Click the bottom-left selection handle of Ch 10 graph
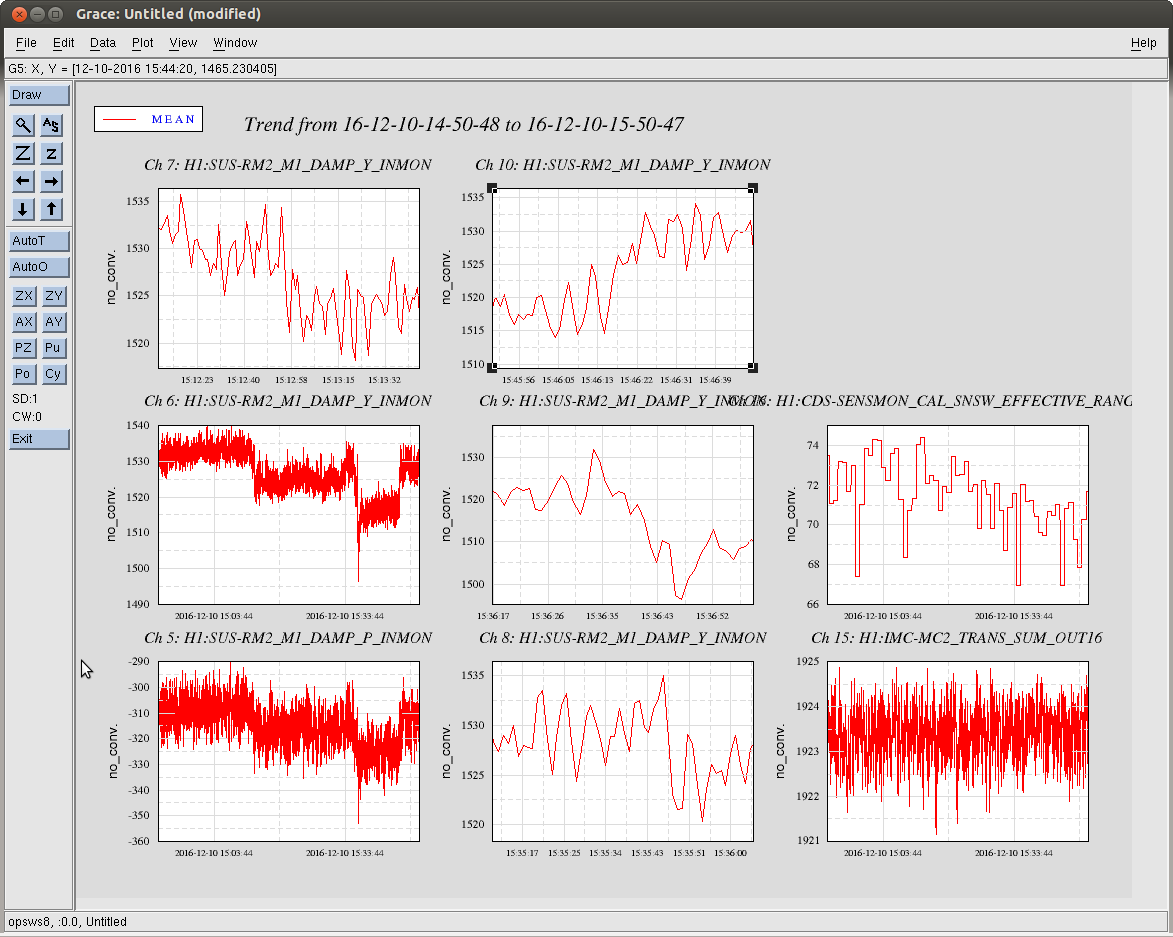 [492, 368]
